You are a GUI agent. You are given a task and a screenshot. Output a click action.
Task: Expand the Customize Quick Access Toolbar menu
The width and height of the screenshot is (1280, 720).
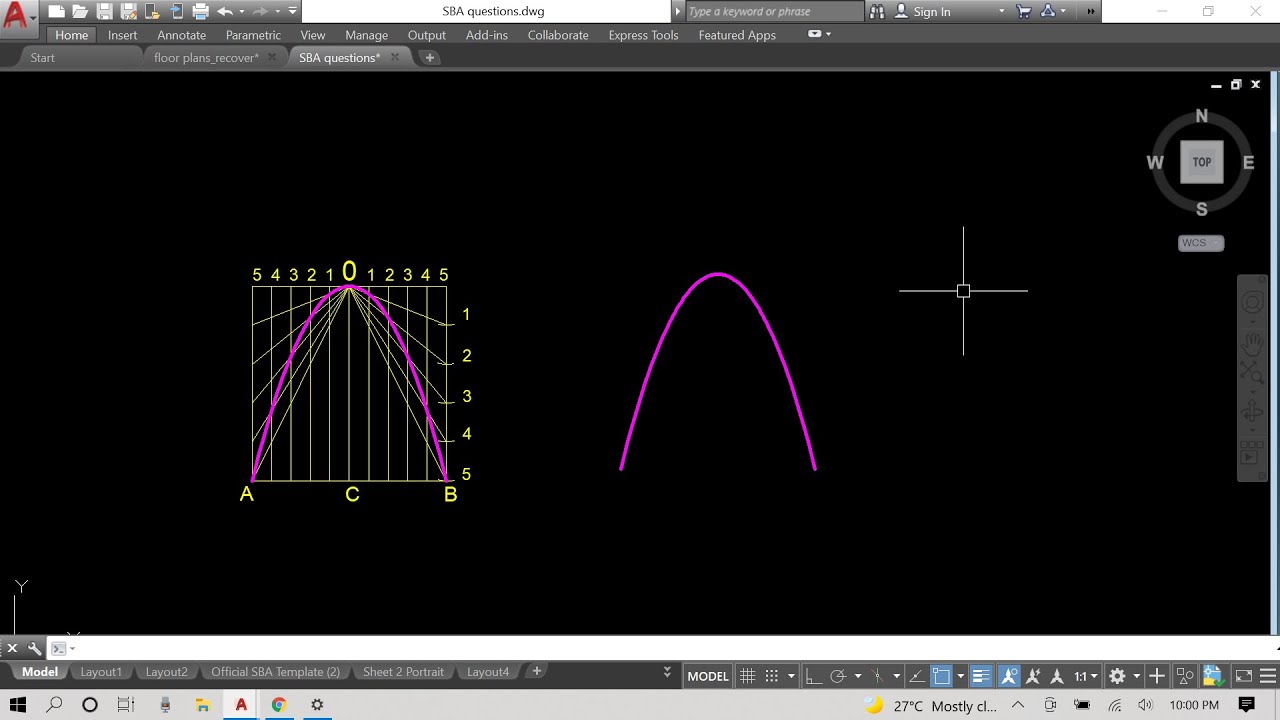pos(292,12)
